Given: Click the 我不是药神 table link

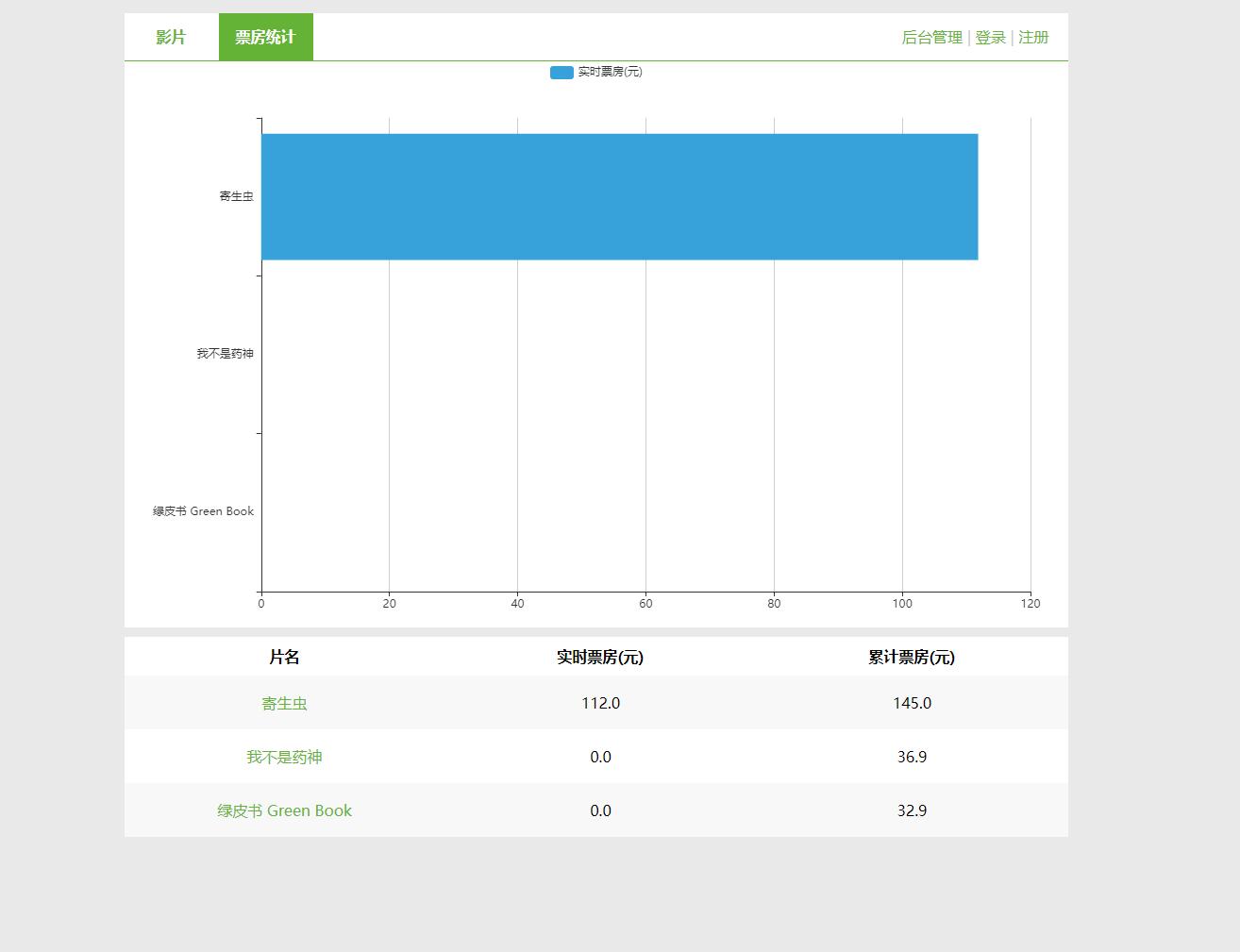Looking at the screenshot, I should pos(285,757).
